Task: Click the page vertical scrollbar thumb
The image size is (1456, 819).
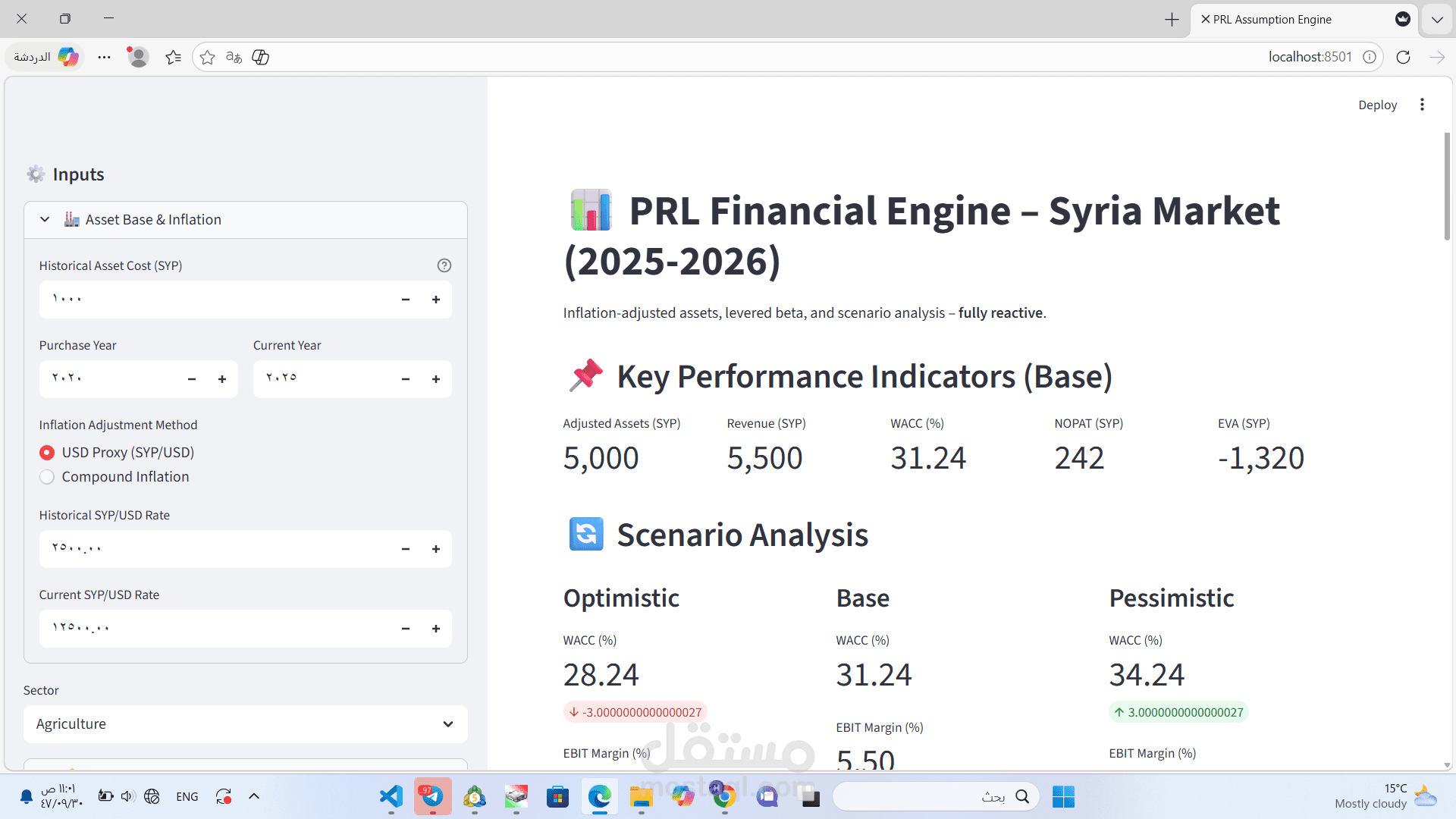Action: [1447, 187]
